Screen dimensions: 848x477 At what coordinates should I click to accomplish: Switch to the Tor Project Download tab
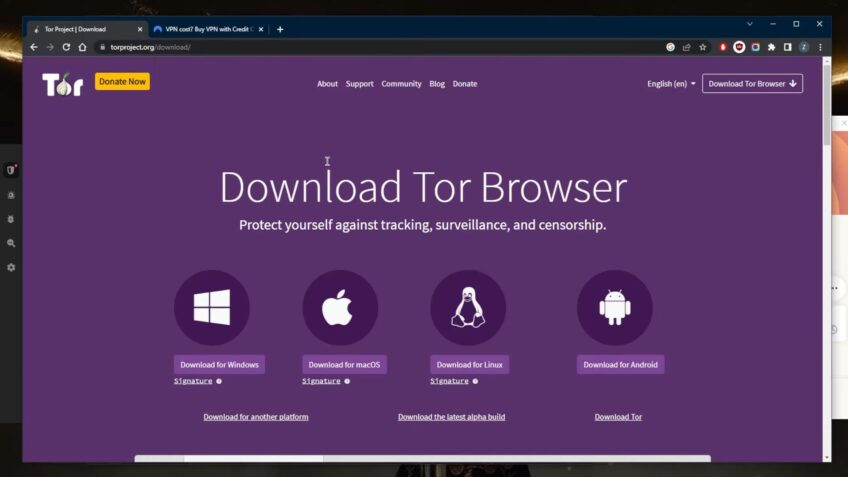tap(87, 29)
